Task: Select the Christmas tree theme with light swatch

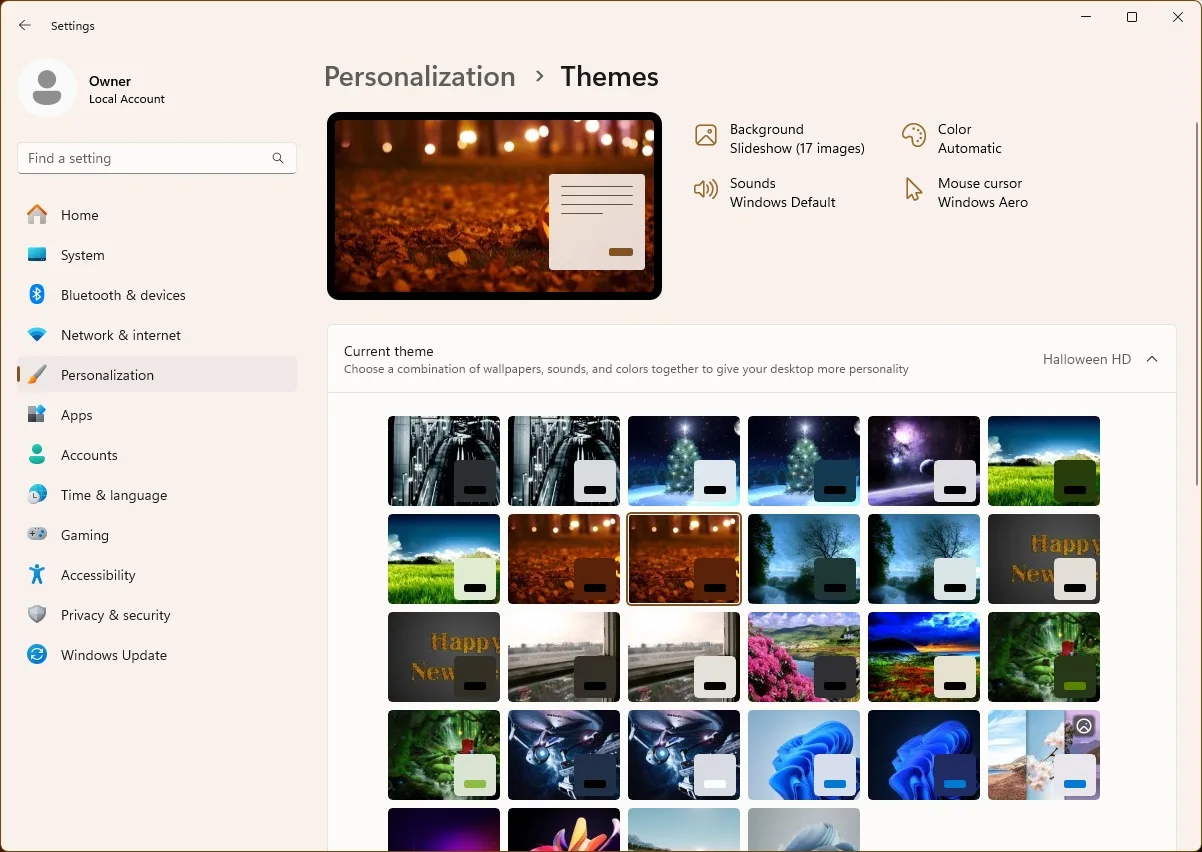Action: coord(684,461)
